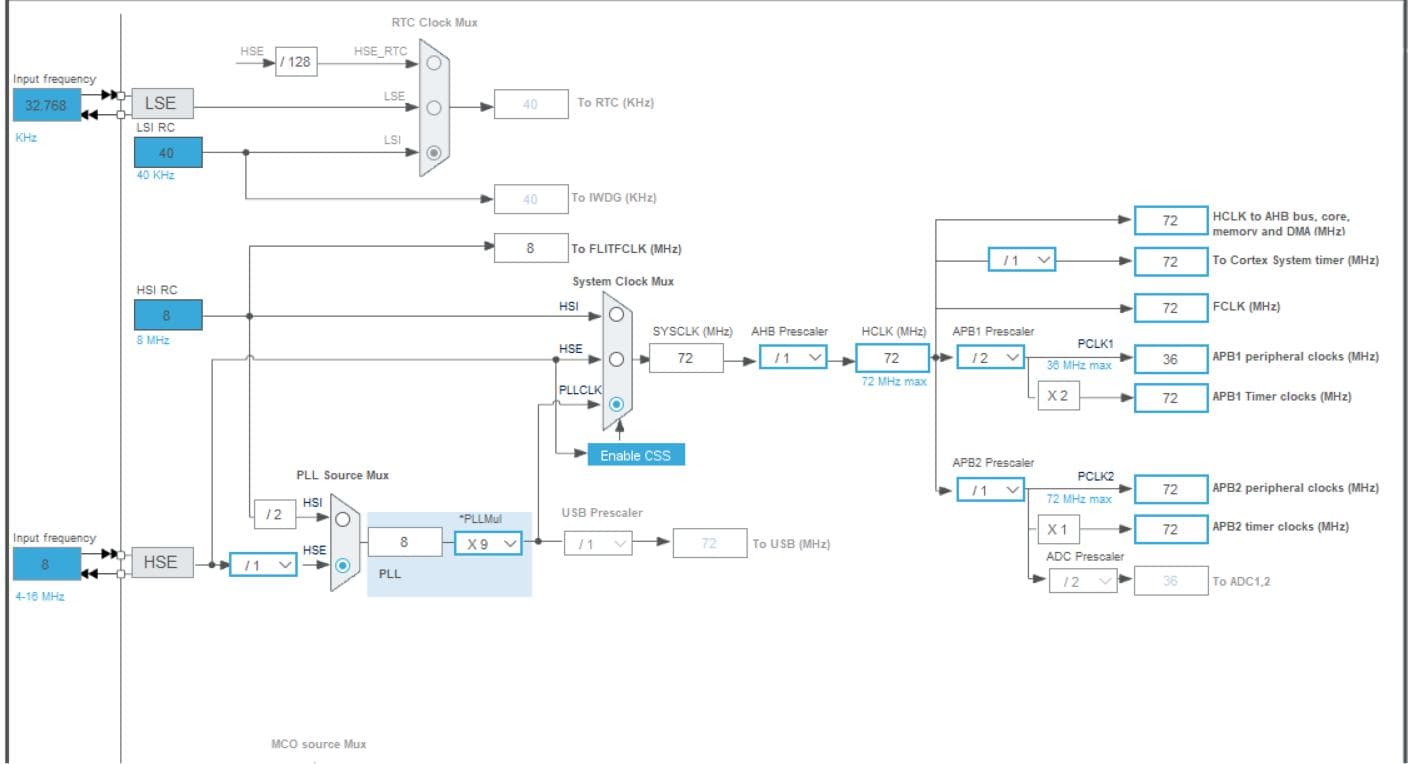Click the HSI /2 divider box
The width and height of the screenshot is (1409, 764).
click(275, 514)
